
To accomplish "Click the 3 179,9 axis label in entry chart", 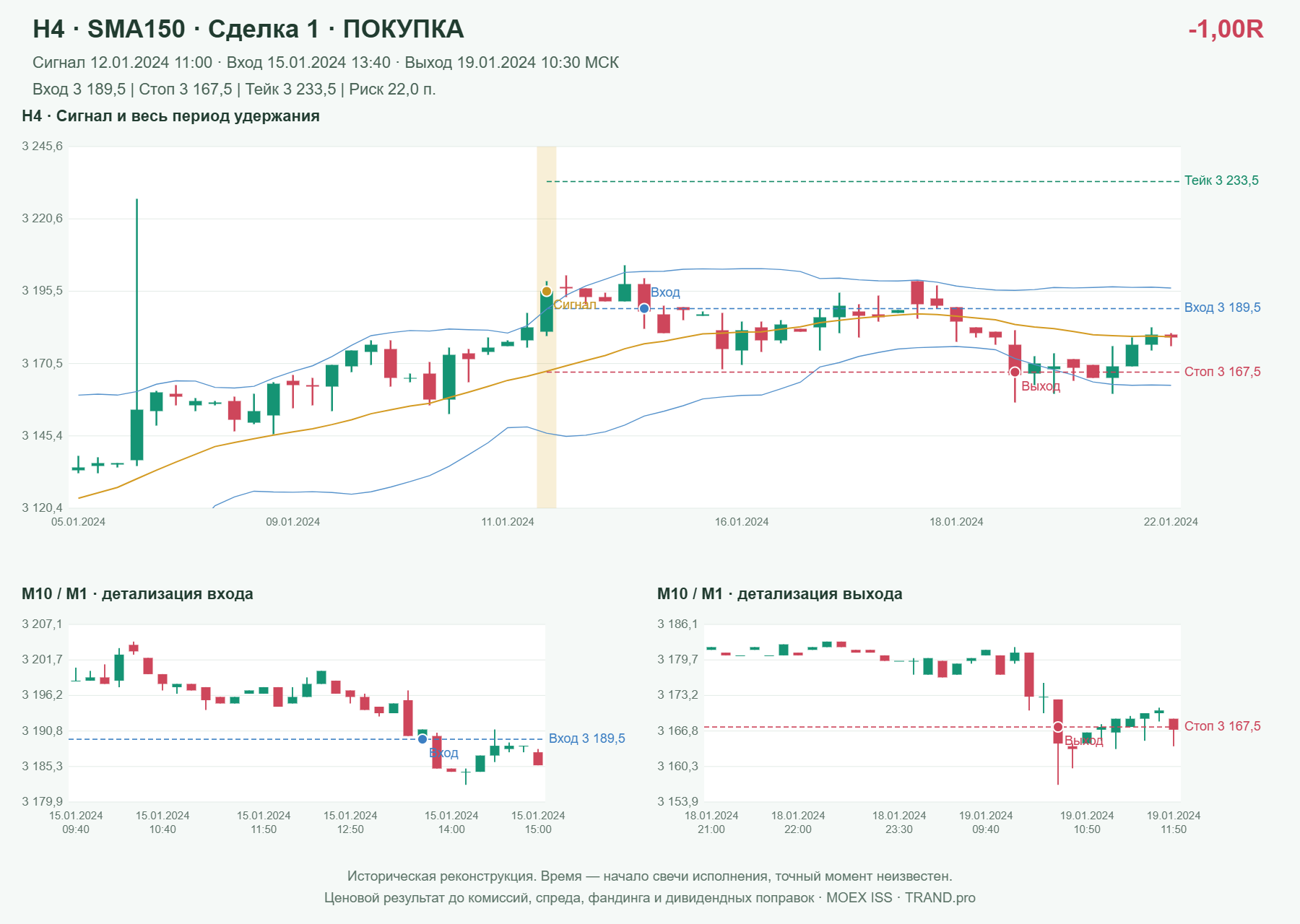I will coord(42,801).
